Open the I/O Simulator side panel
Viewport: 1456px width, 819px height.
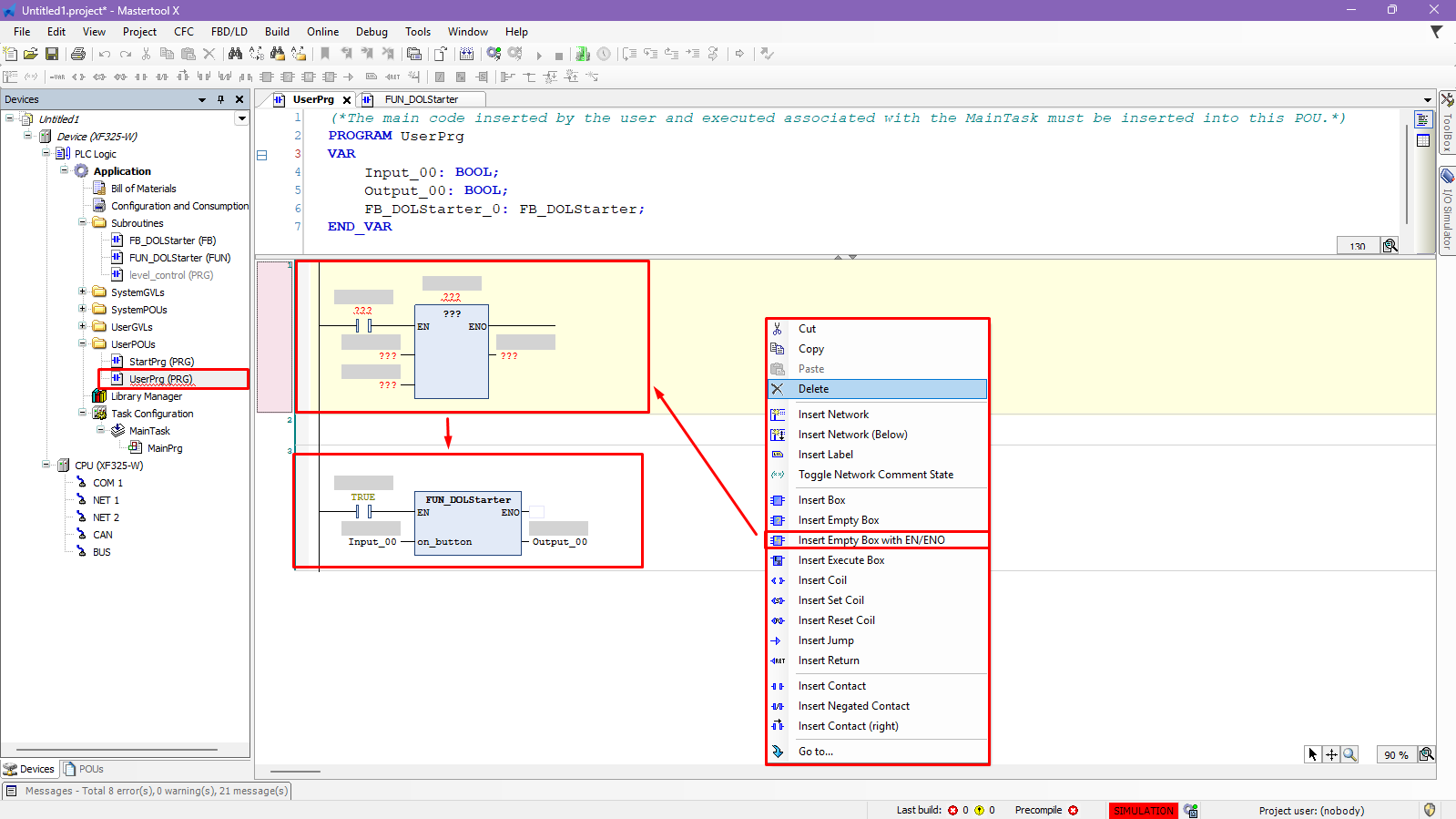coord(1447,210)
